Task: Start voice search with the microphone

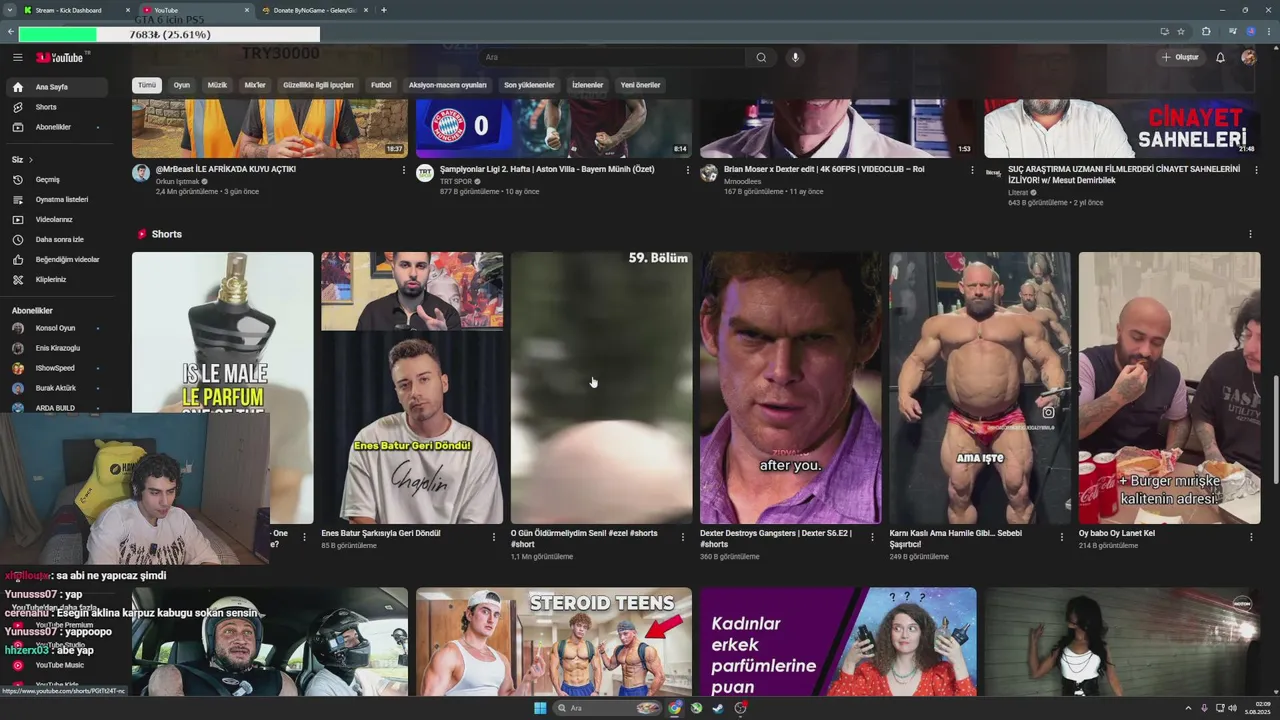Action: [795, 57]
